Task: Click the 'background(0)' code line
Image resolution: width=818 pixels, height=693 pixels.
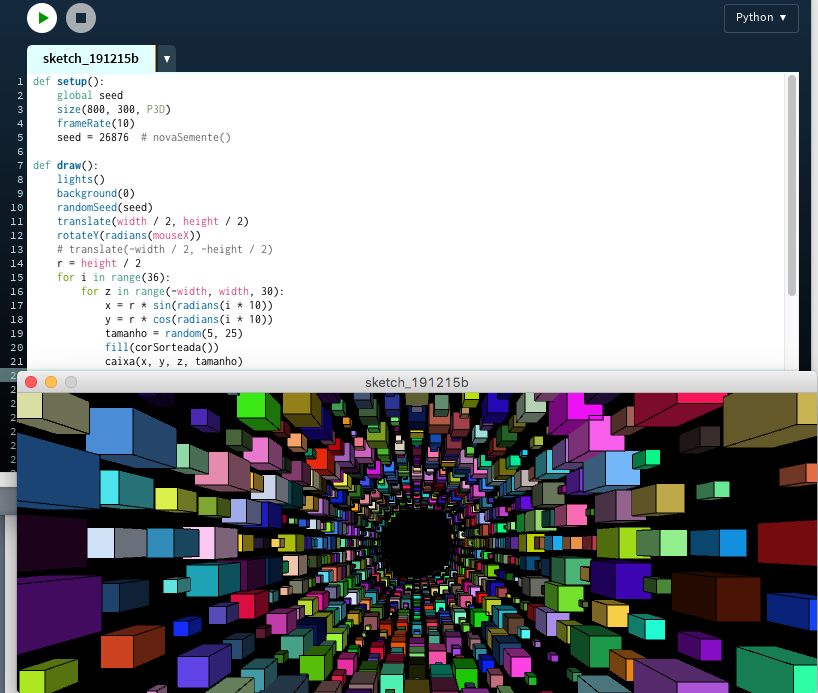Action: point(95,194)
